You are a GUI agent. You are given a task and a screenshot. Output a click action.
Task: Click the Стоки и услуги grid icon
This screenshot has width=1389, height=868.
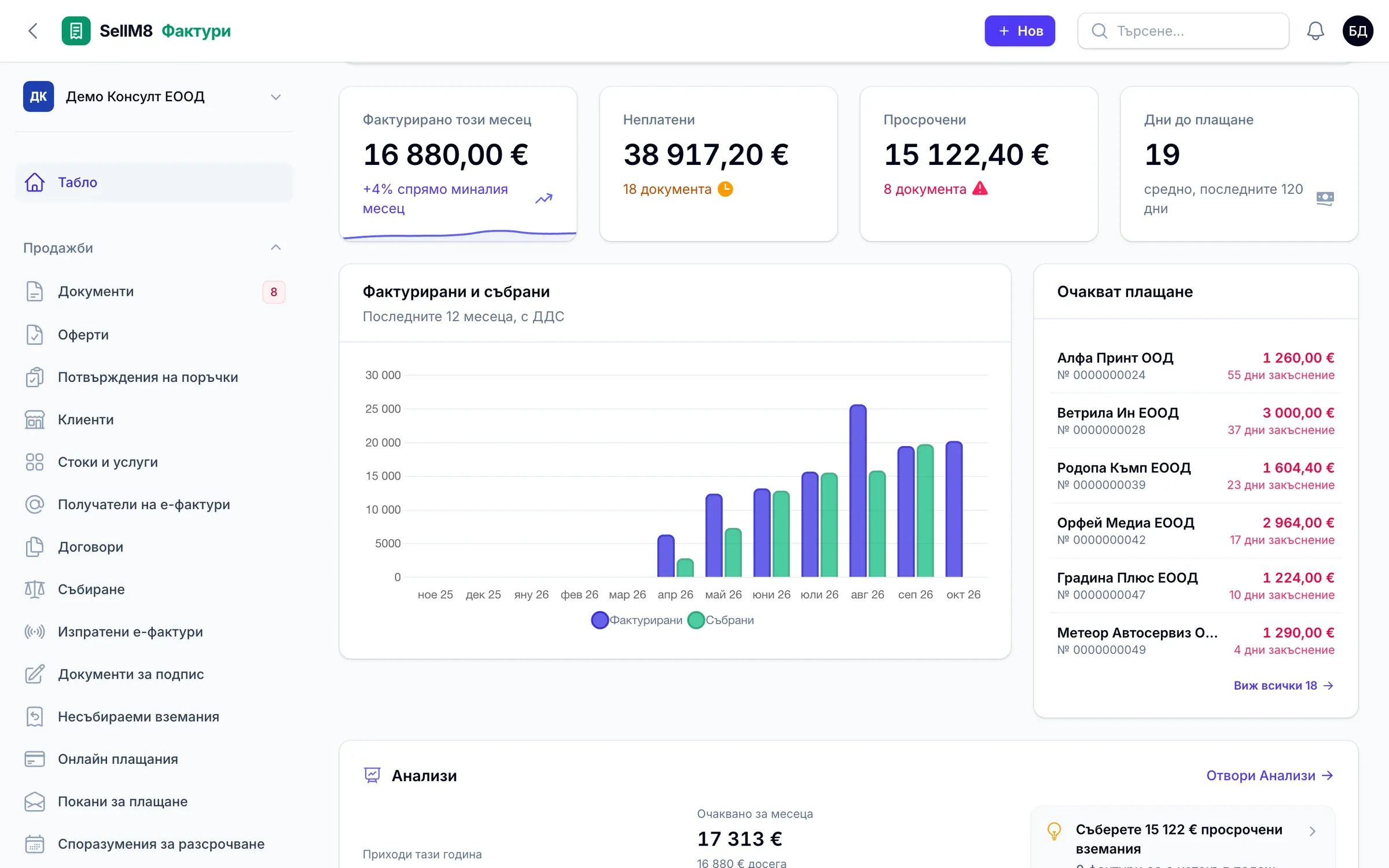[x=35, y=462]
